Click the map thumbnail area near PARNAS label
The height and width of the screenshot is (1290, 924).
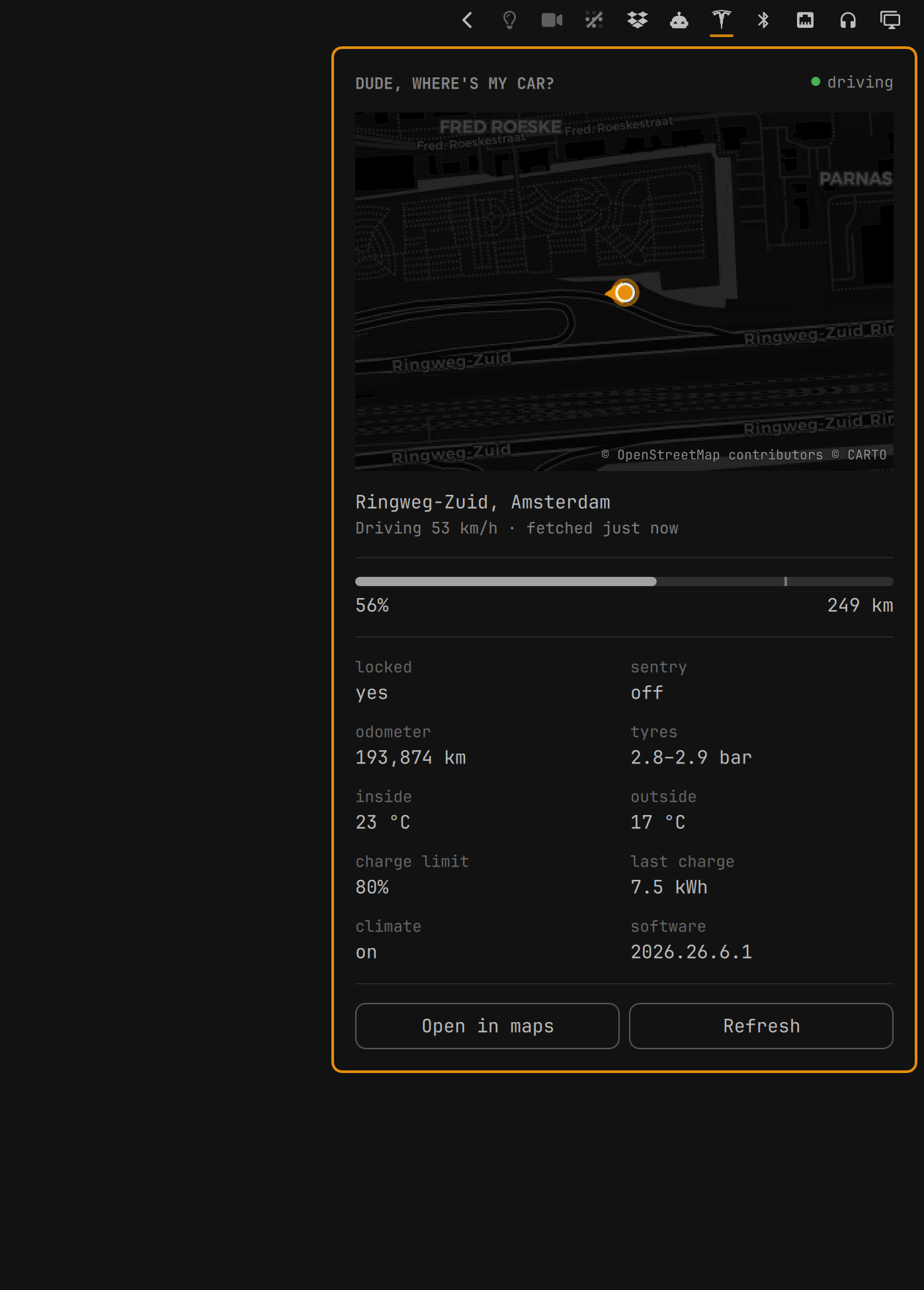point(856,179)
